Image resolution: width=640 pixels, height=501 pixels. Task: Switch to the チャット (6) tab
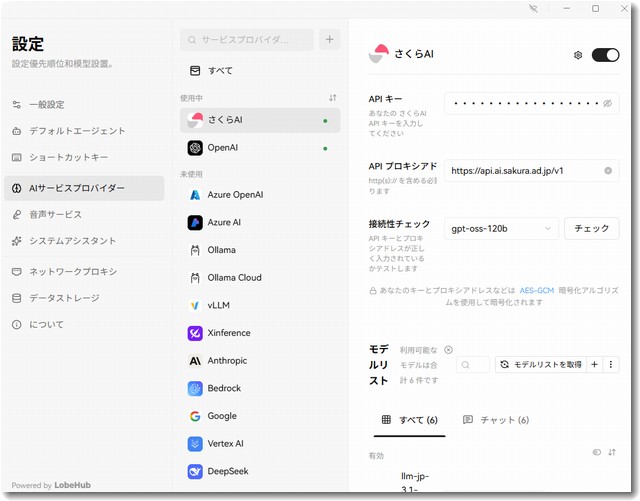pos(496,420)
